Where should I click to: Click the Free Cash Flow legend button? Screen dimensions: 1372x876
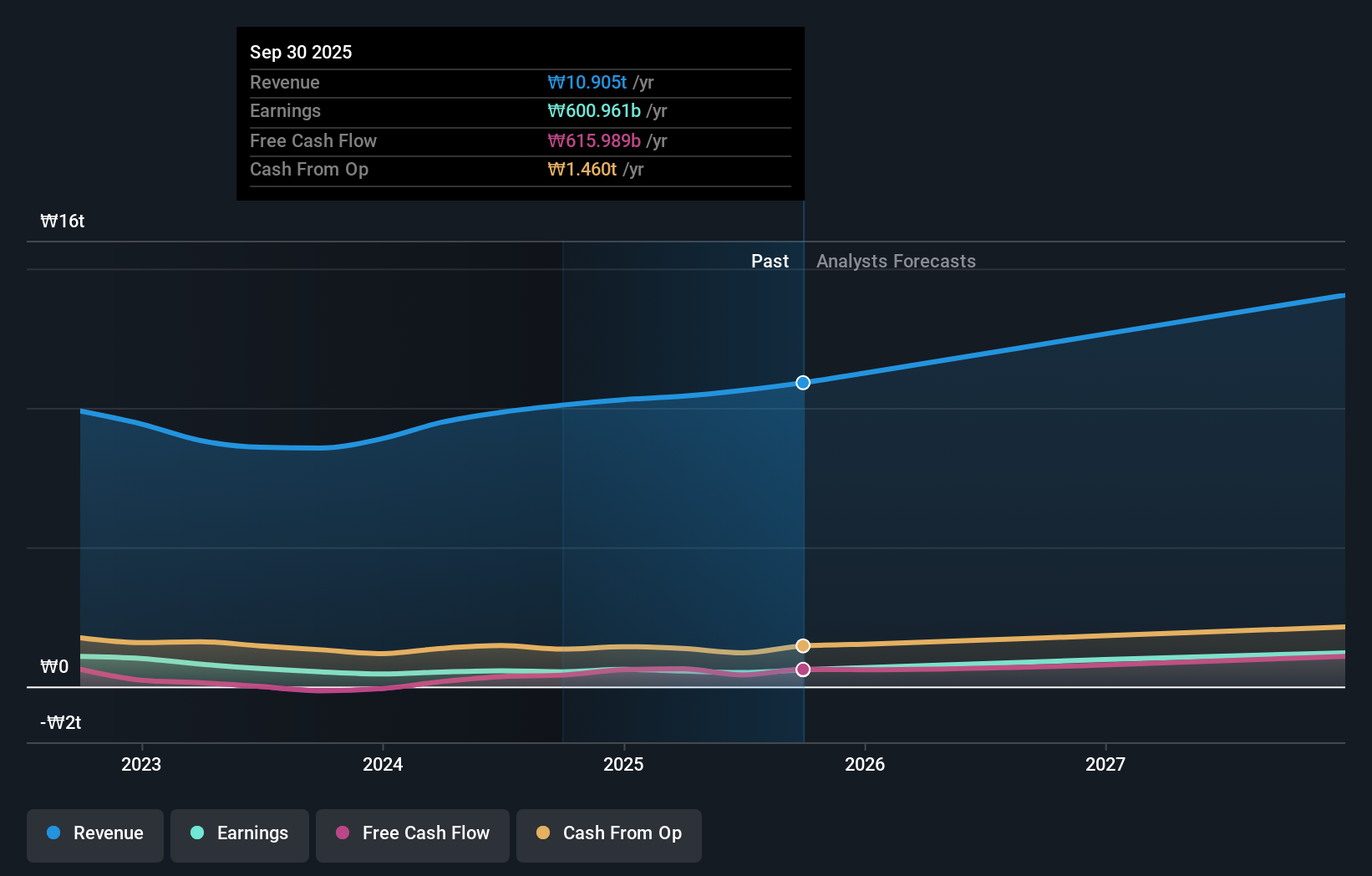pos(412,835)
